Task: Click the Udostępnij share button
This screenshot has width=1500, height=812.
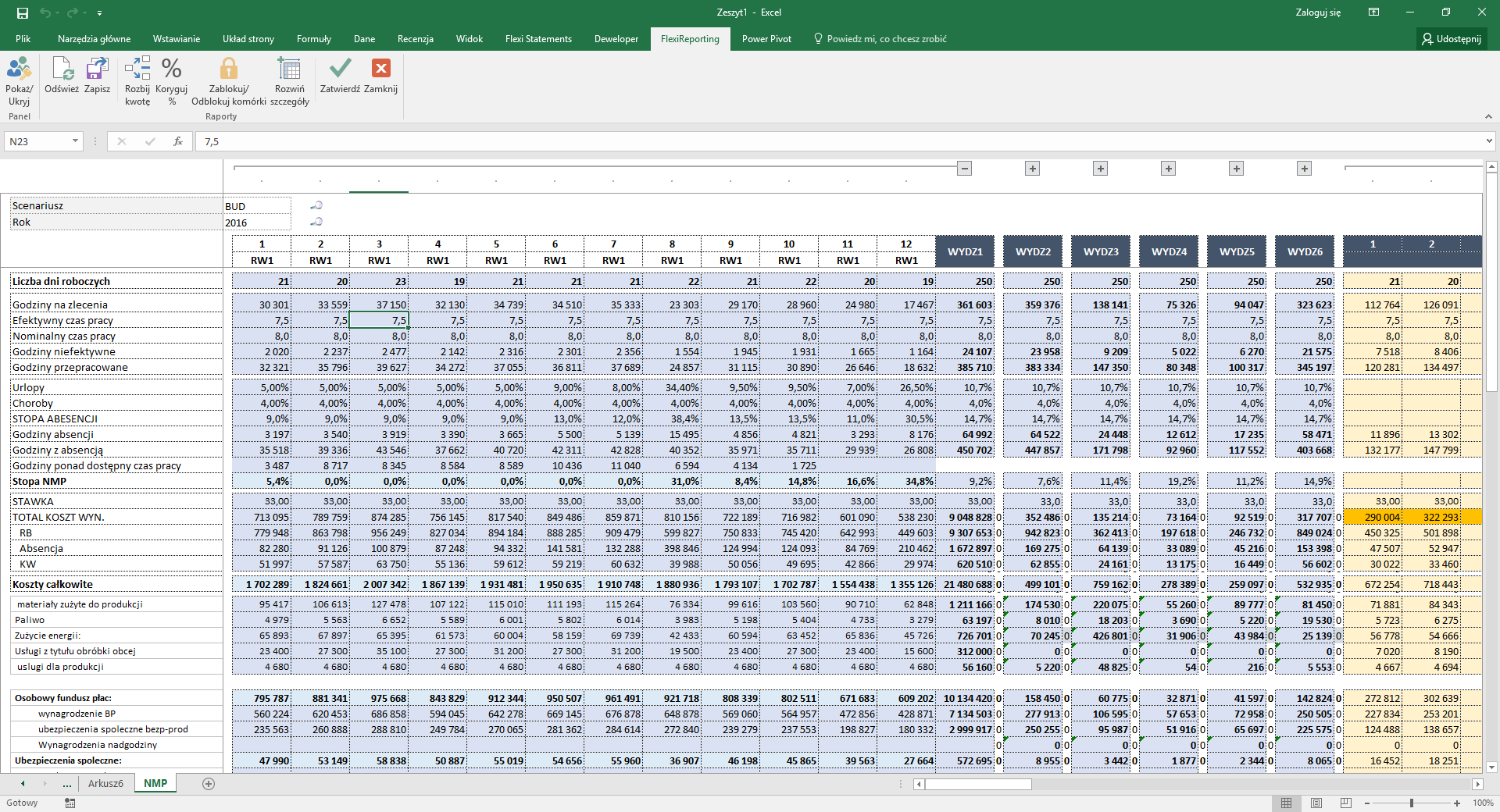Action: click(x=1452, y=39)
